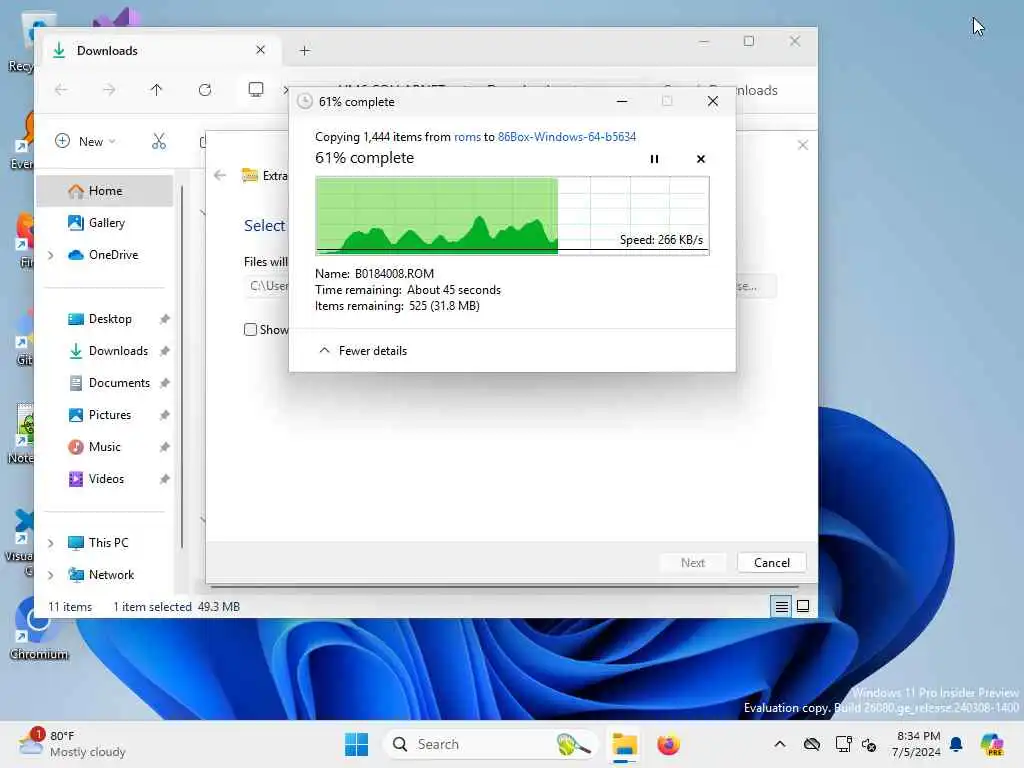Open the pinned Videos folder
The width and height of the screenshot is (1024, 768).
(x=96, y=479)
